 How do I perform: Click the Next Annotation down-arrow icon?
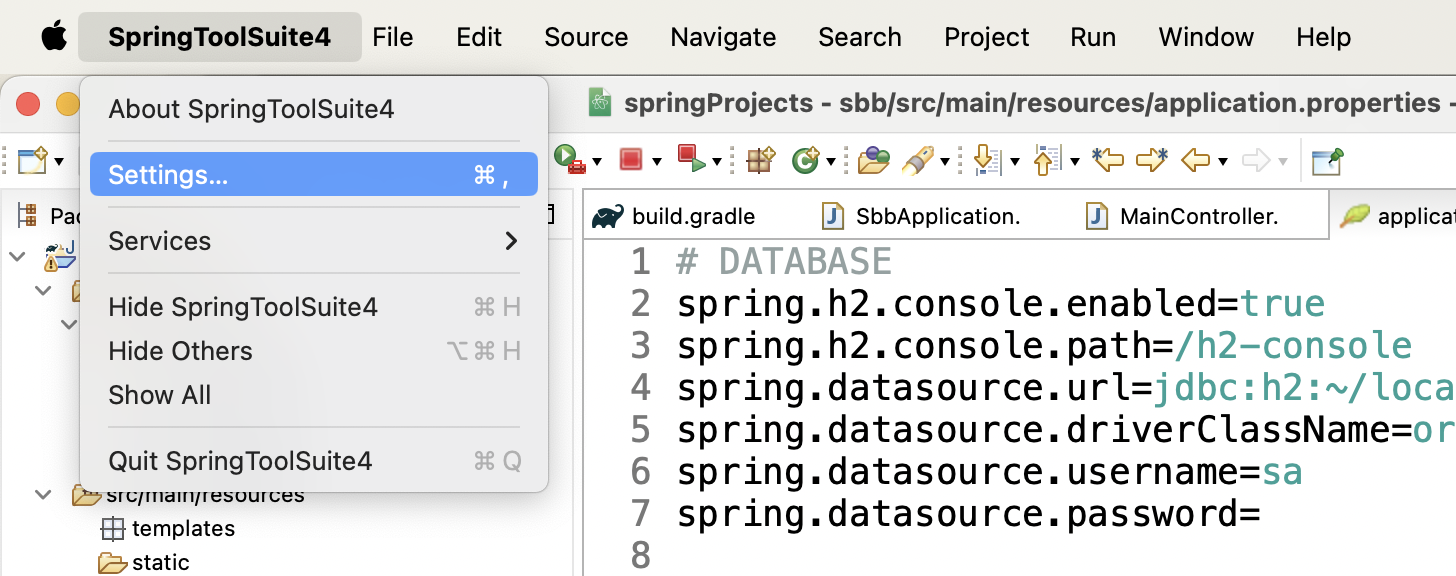tap(988, 159)
